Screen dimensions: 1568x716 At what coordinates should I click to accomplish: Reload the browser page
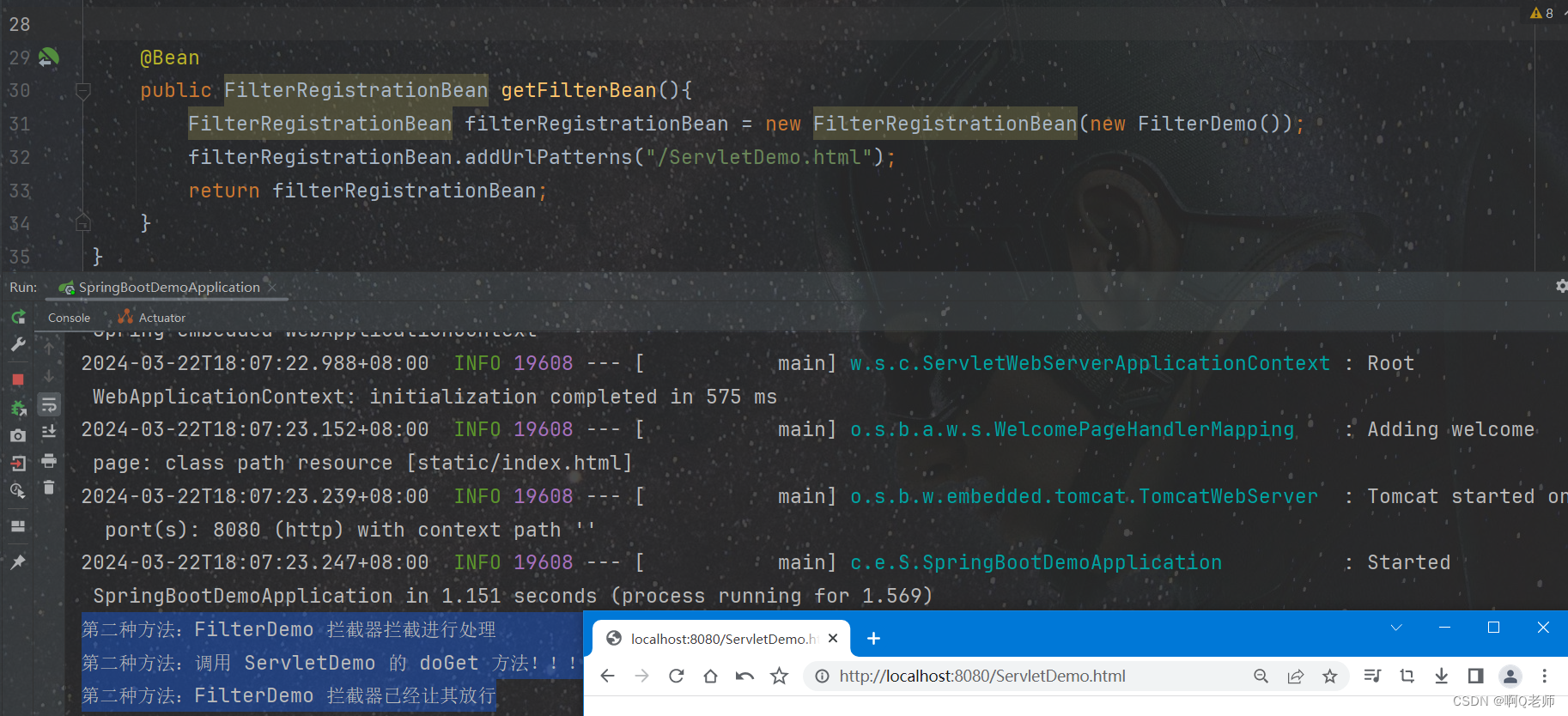click(x=677, y=677)
